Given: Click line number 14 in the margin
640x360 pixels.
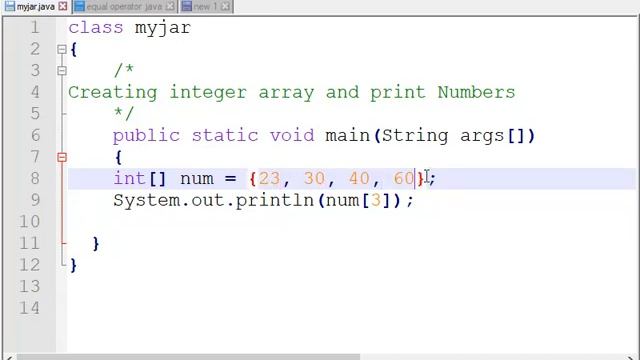Looking at the screenshot, I should (29, 308).
